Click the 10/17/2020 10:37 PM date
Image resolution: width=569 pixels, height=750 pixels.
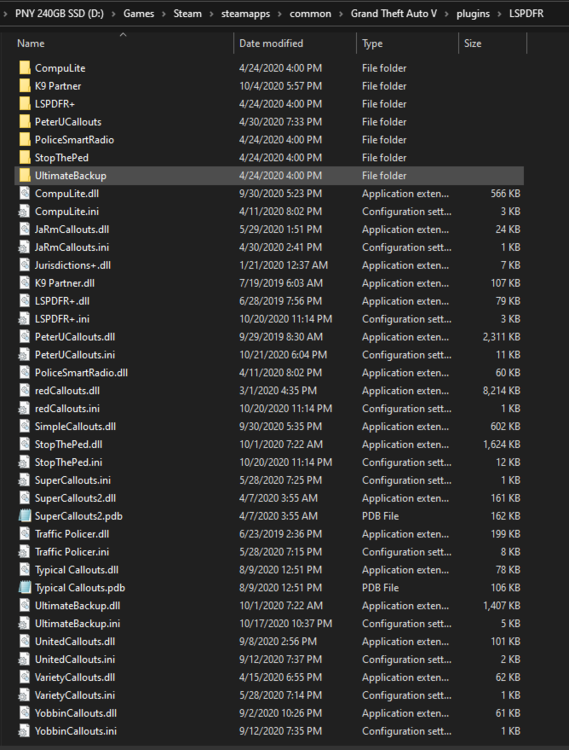pos(285,624)
